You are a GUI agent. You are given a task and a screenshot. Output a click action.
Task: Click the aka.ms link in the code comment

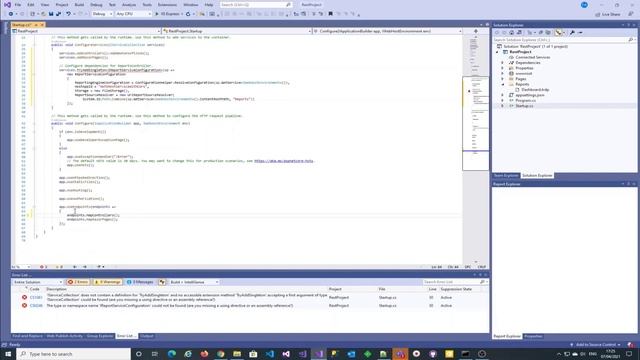(x=284, y=161)
